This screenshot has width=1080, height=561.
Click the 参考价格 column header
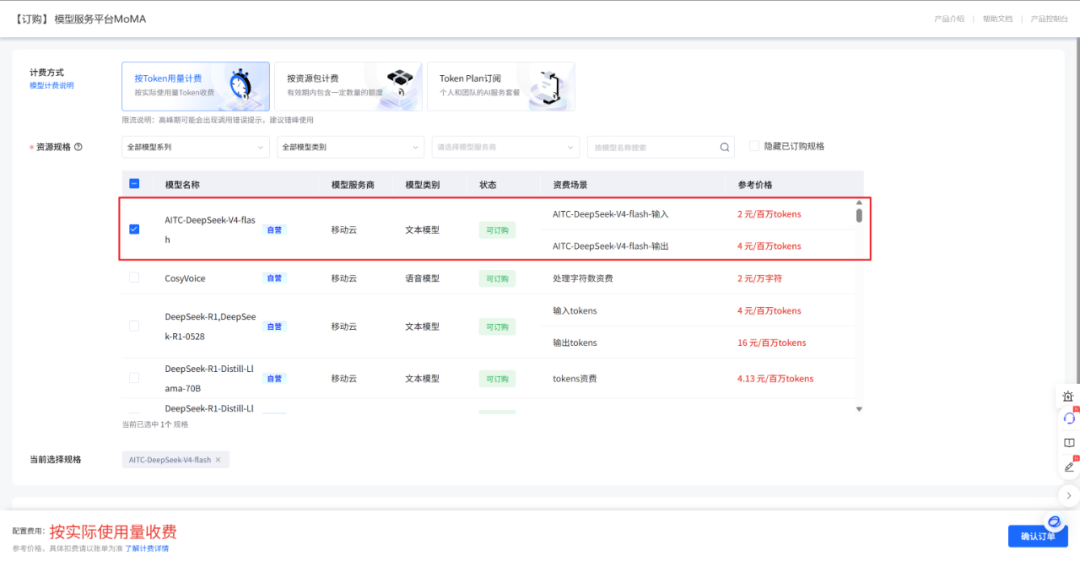[755, 185]
